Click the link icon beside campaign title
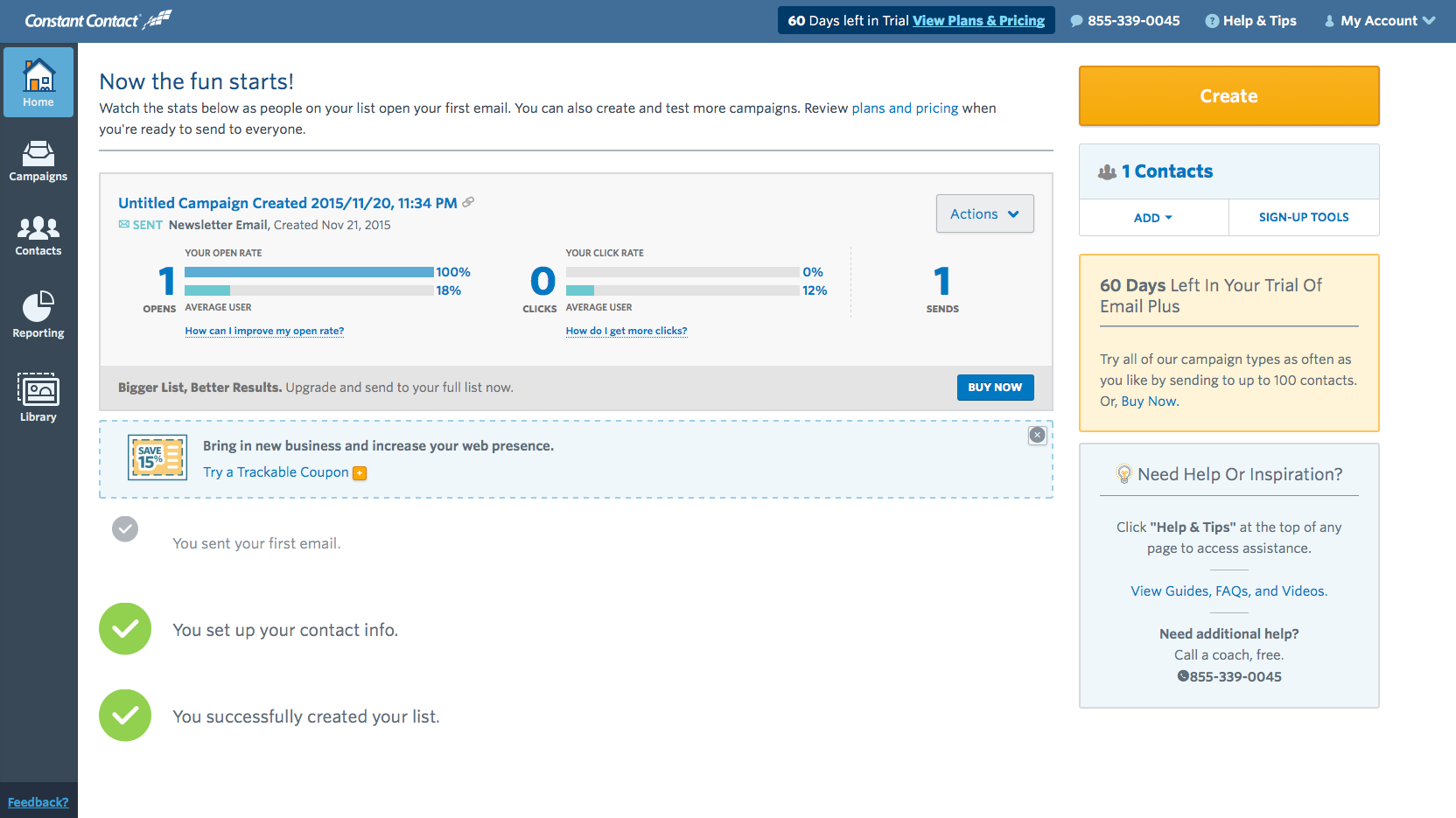The image size is (1456, 818). [468, 202]
